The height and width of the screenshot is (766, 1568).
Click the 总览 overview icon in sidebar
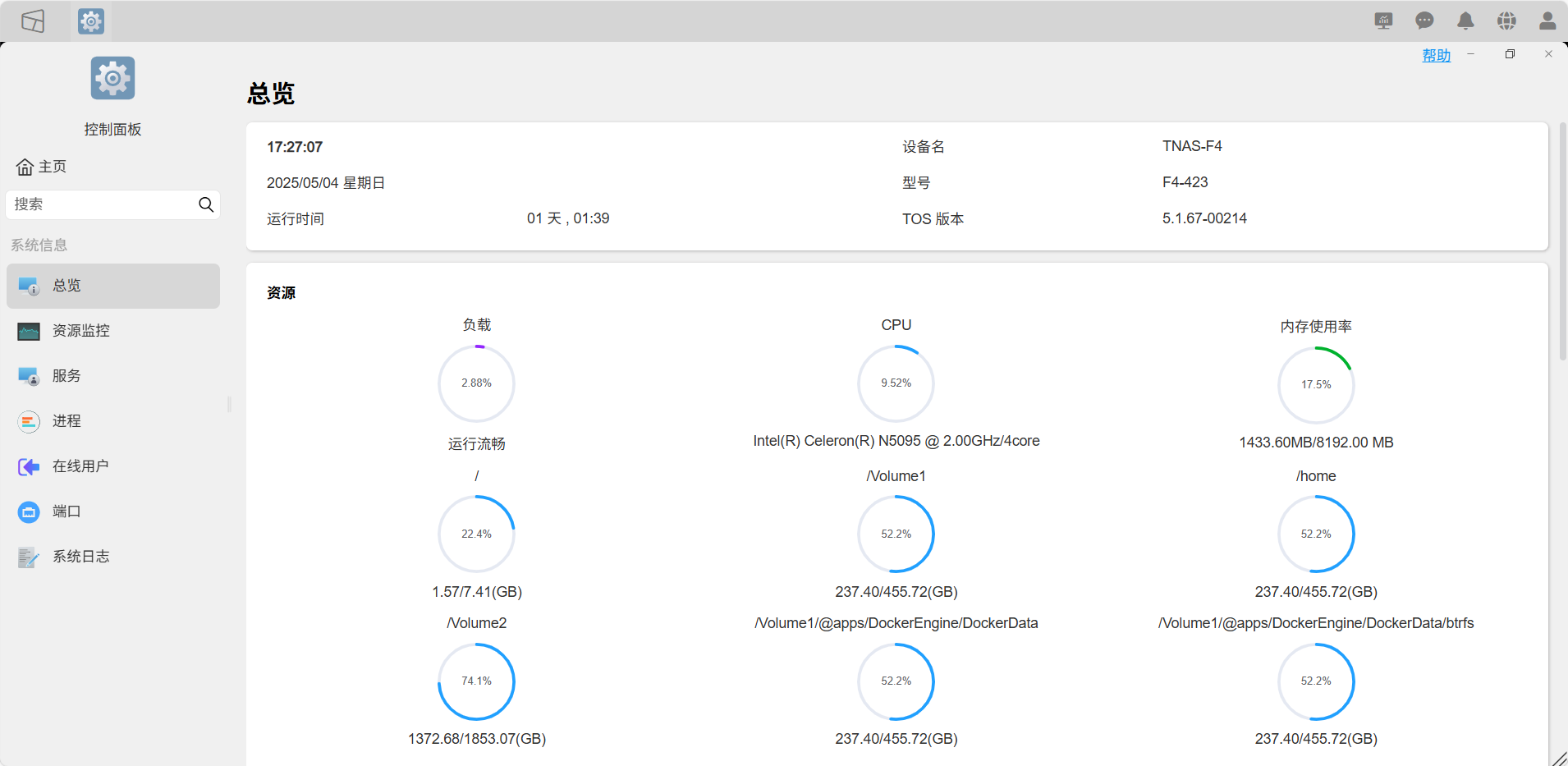pos(29,286)
